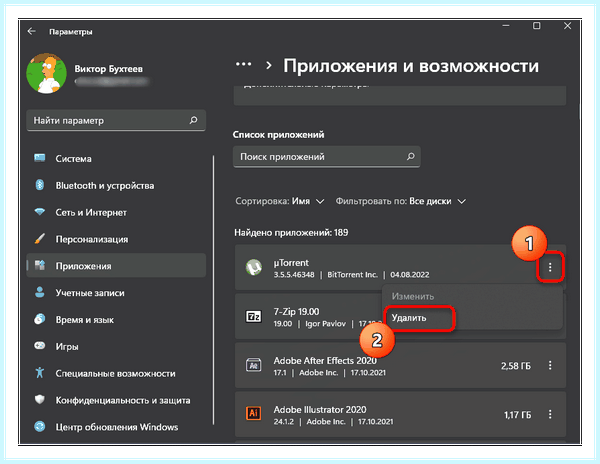Click the breadcrumb chevron arrow
Viewport: 600px width, 464px height.
[x=269, y=65]
